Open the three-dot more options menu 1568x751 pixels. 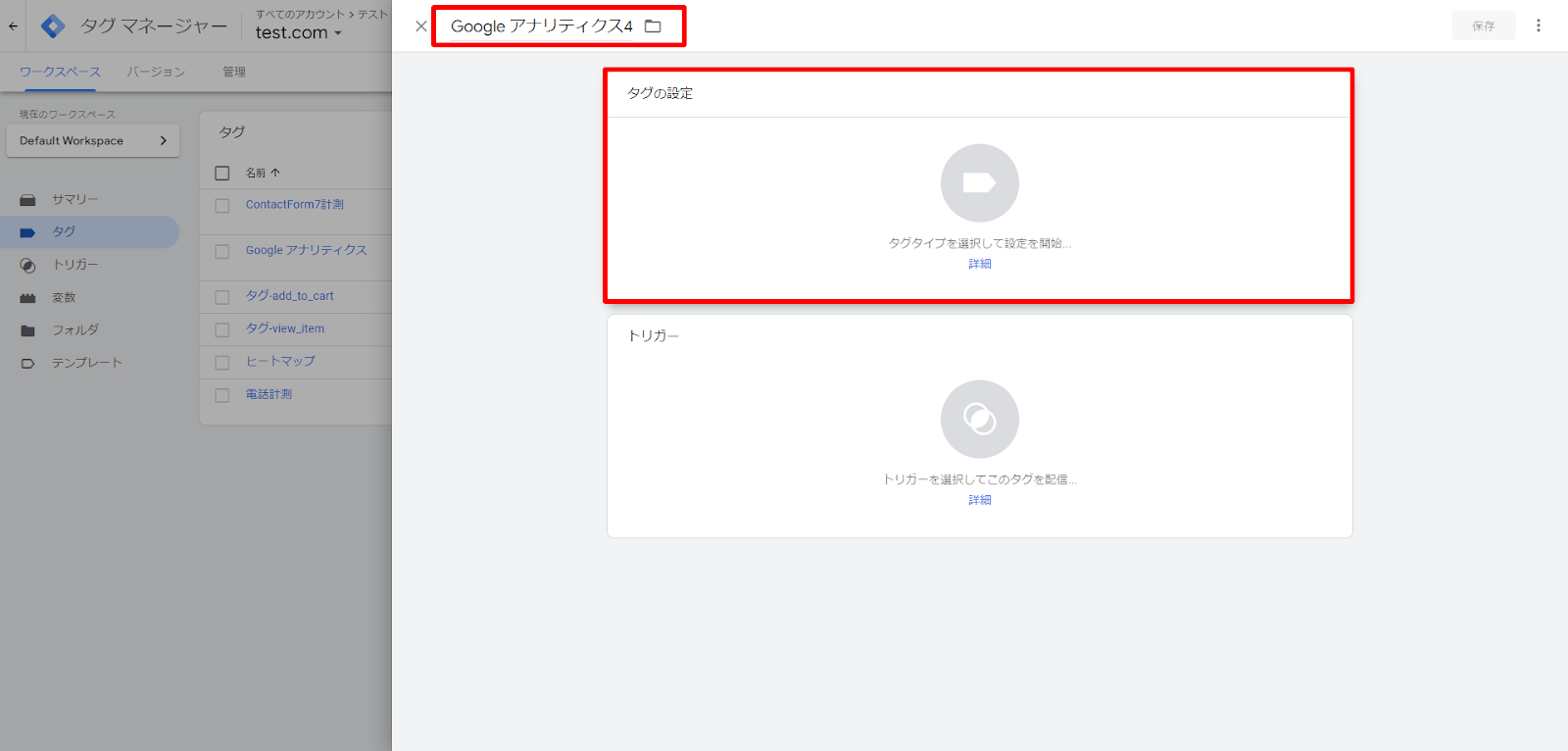(1539, 25)
